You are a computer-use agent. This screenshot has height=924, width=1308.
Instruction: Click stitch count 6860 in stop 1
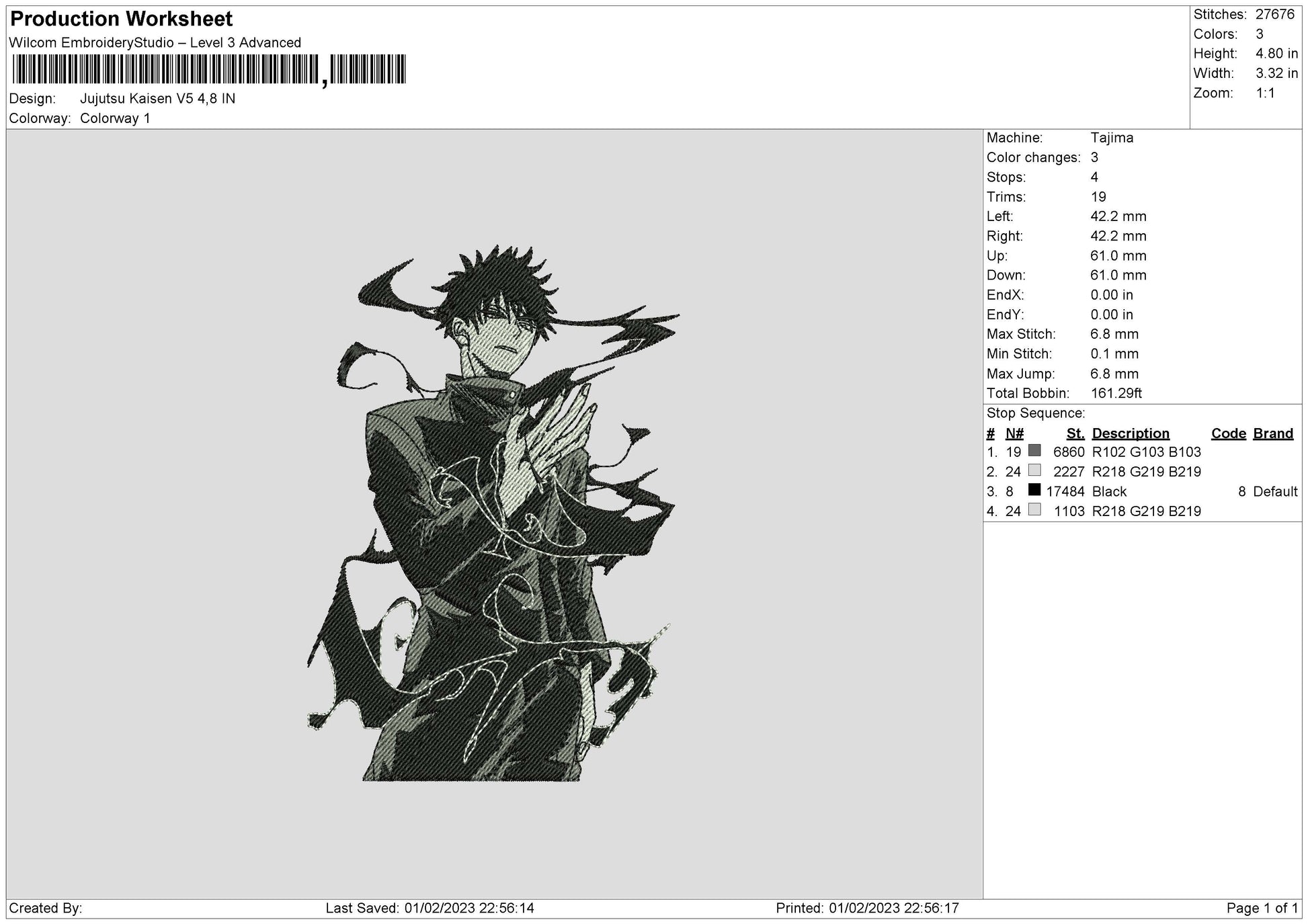(1069, 452)
